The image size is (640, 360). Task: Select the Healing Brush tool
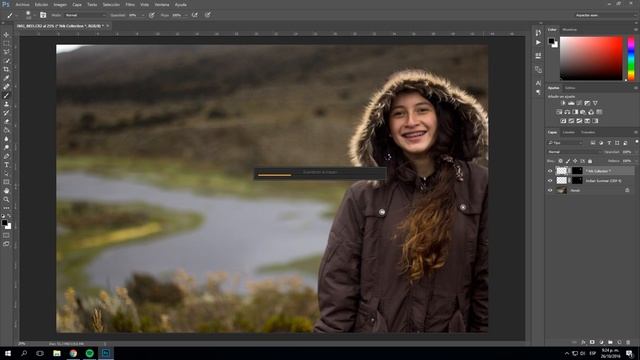pyautogui.click(x=6, y=87)
